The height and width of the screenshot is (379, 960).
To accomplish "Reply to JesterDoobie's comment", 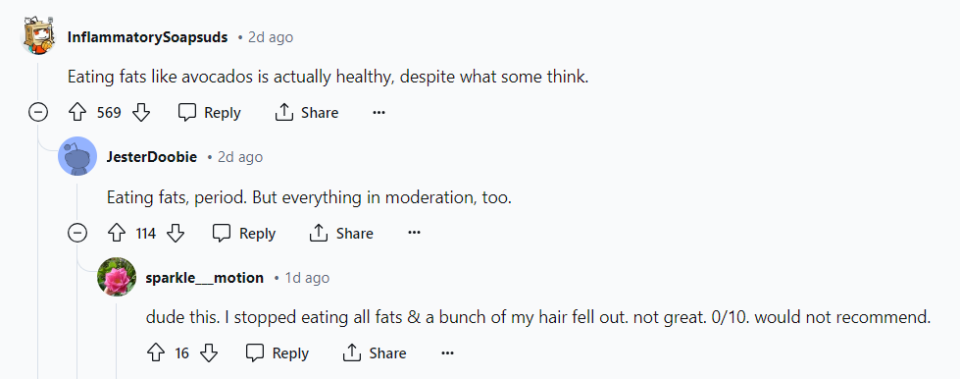I will (244, 233).
